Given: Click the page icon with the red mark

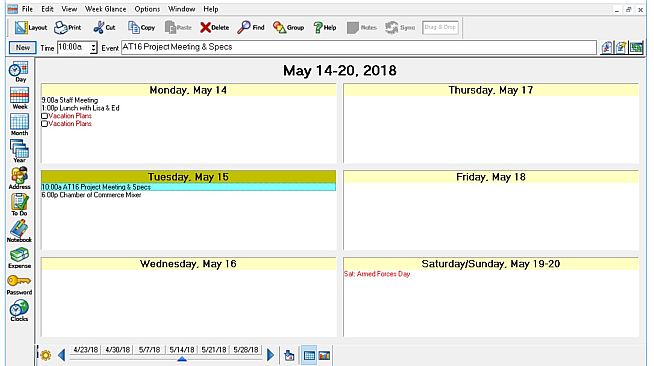Looking at the screenshot, I should (x=607, y=48).
